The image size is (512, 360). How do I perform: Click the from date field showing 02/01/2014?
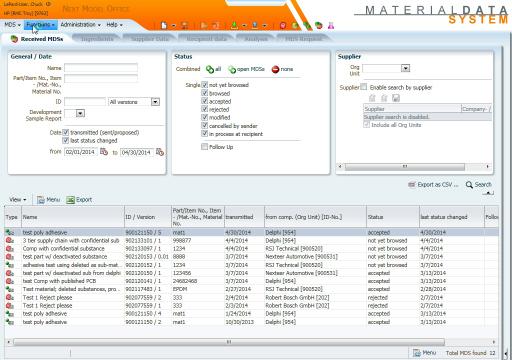[x=80, y=152]
